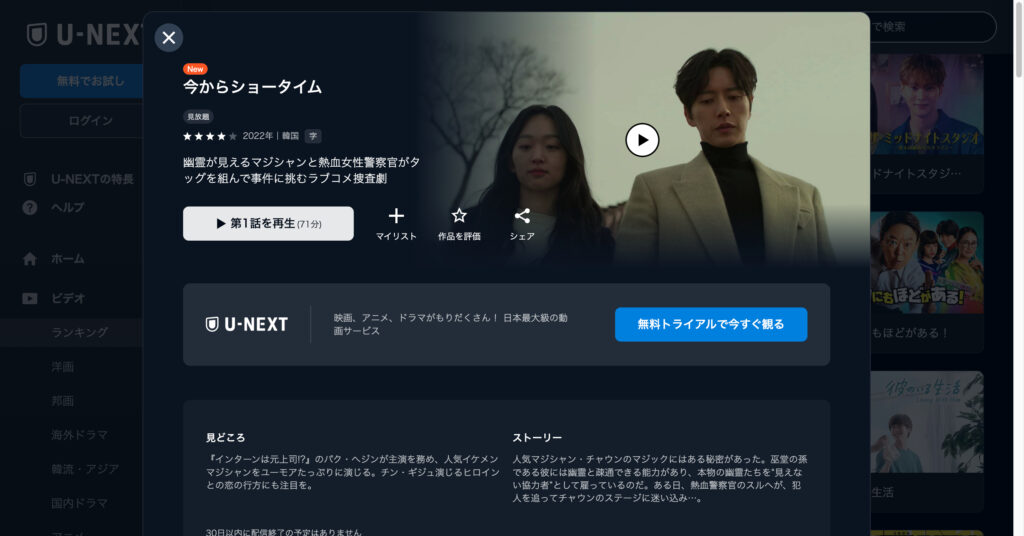Play the hero video preview

coord(642,140)
